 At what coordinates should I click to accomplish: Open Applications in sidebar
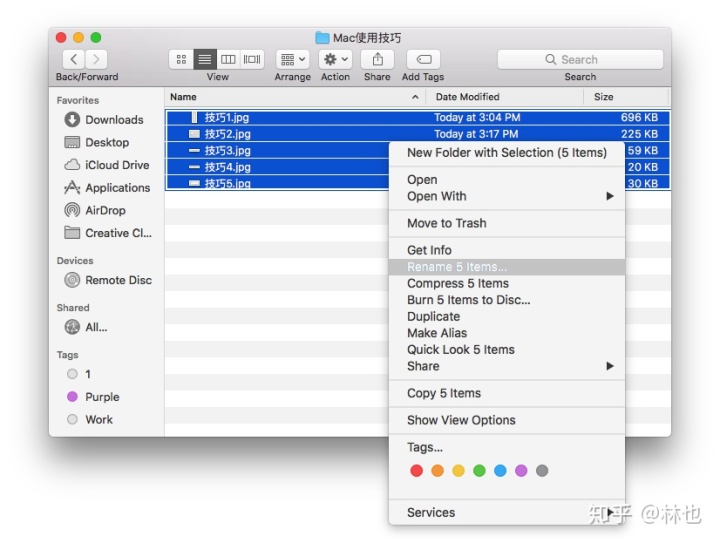(107, 188)
